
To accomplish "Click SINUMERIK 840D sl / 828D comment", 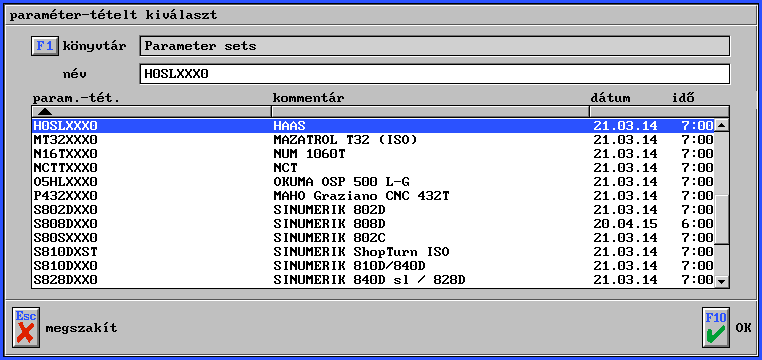I will click(x=369, y=280).
